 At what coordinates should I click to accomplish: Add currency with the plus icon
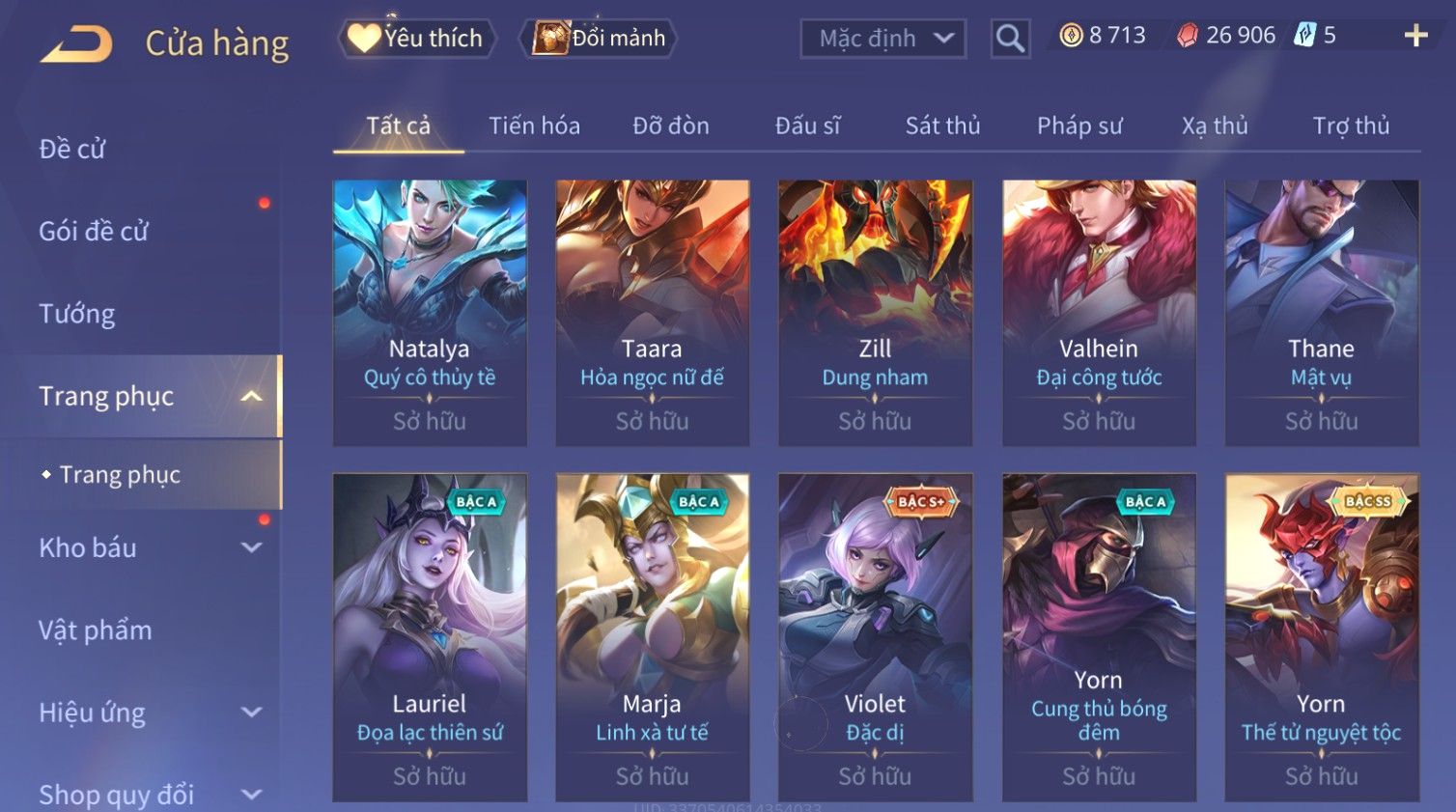coord(1415,36)
